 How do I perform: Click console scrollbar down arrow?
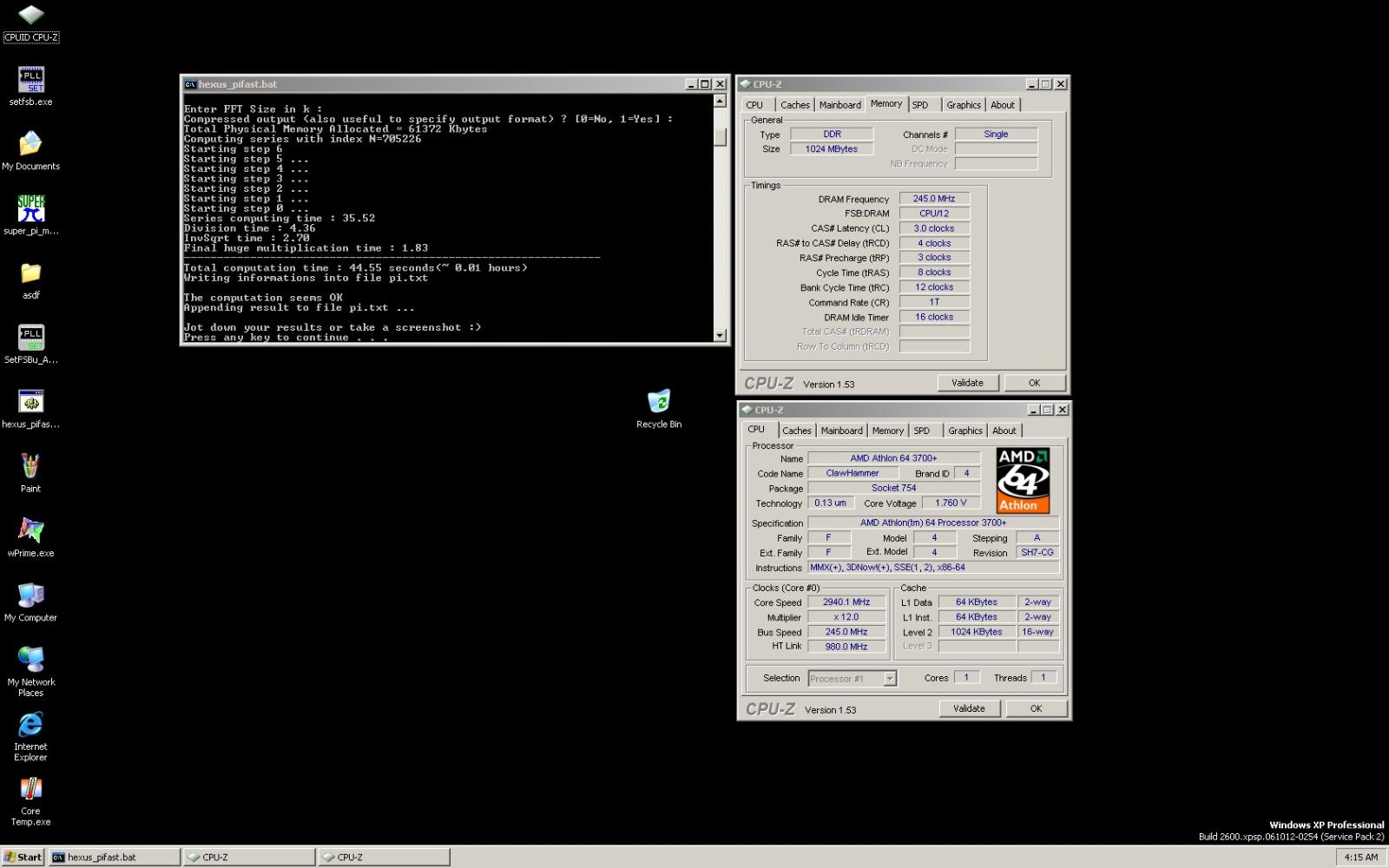coord(720,335)
